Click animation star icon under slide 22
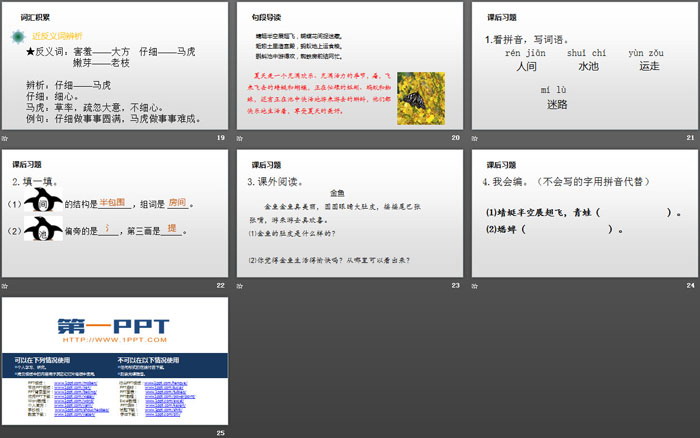The height and width of the screenshot is (438, 700). [x=8, y=286]
